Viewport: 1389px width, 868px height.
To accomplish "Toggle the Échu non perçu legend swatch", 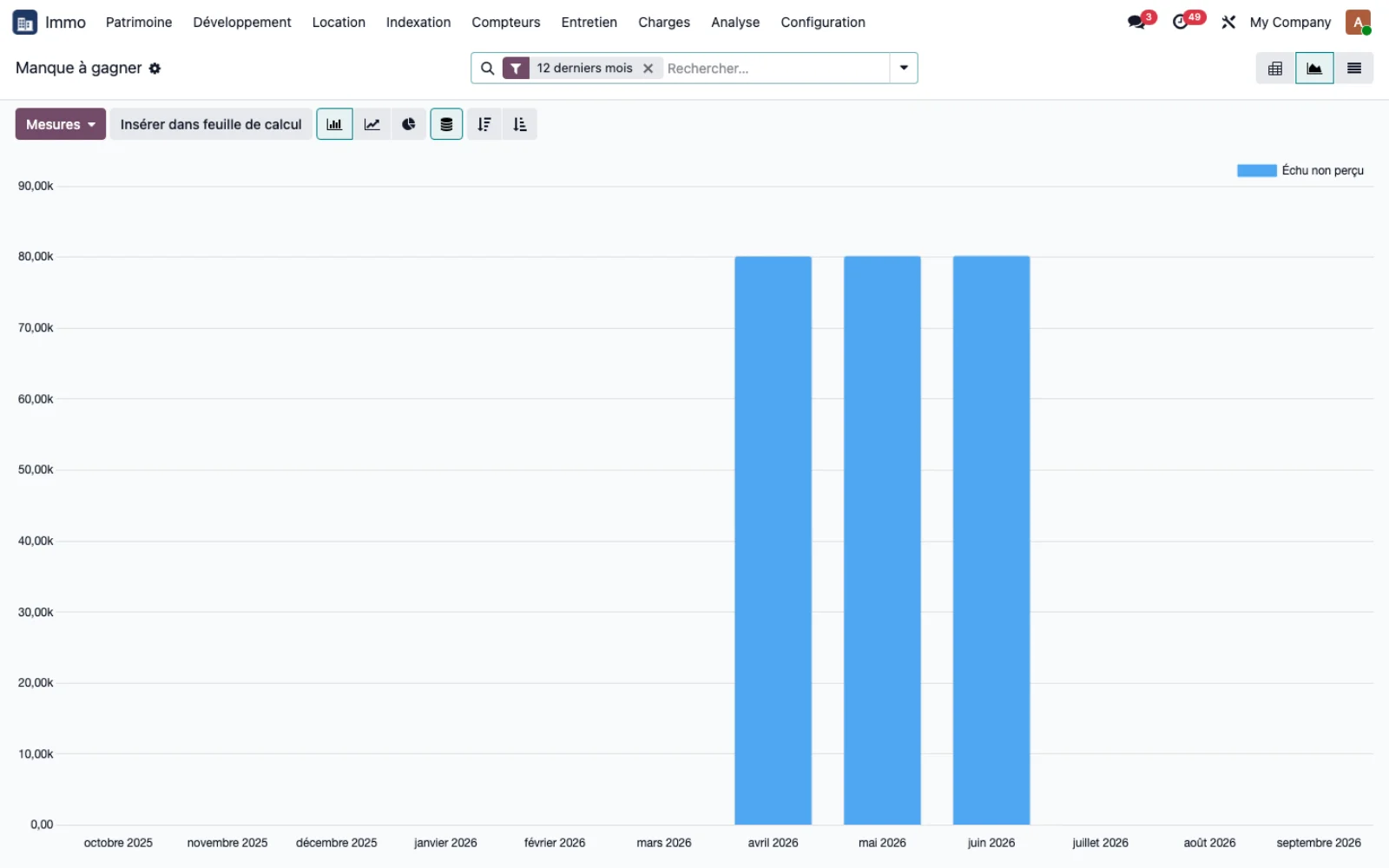I will pyautogui.click(x=1256, y=171).
